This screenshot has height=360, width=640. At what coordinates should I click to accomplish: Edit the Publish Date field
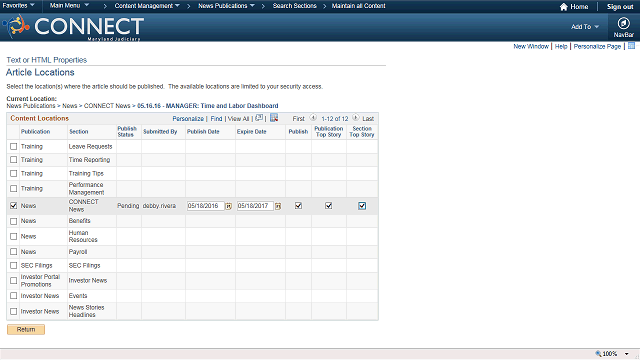[x=205, y=206]
